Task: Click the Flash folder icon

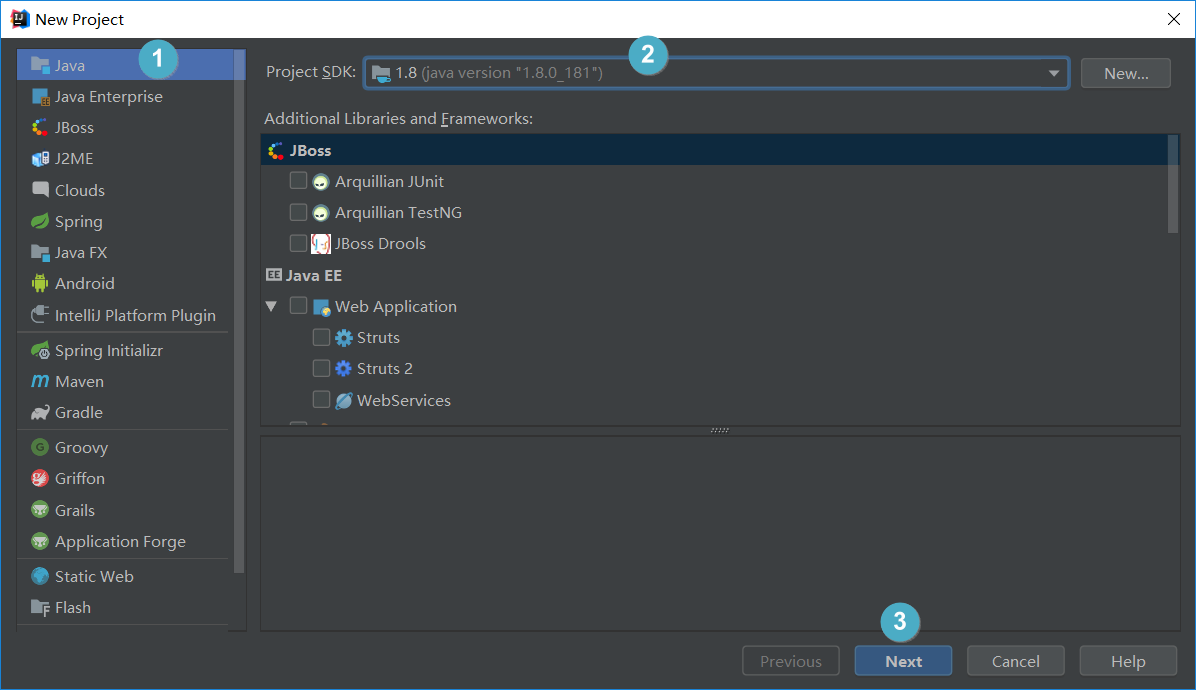Action: pos(40,607)
